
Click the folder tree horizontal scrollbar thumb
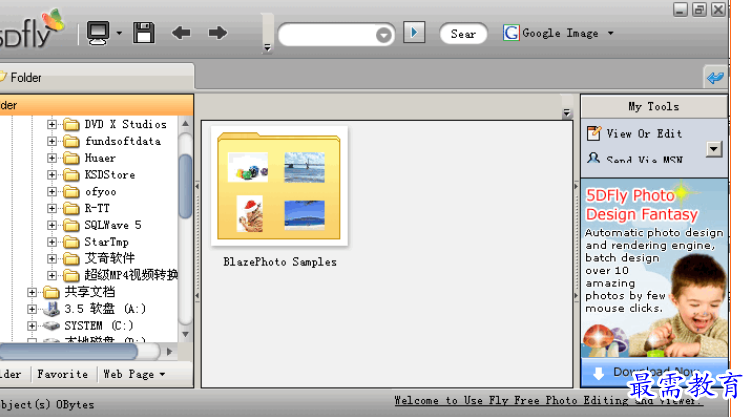[68, 352]
